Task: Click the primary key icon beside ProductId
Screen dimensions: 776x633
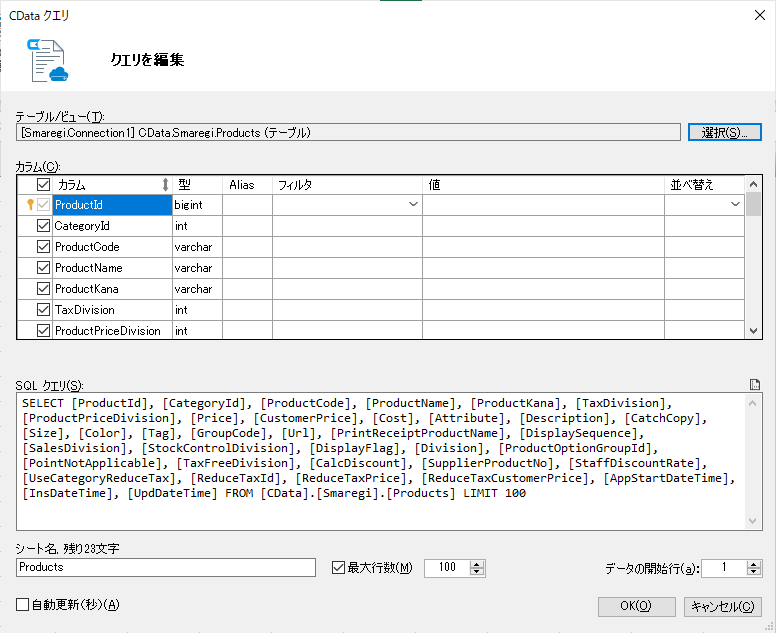Action: pyautogui.click(x=30, y=204)
